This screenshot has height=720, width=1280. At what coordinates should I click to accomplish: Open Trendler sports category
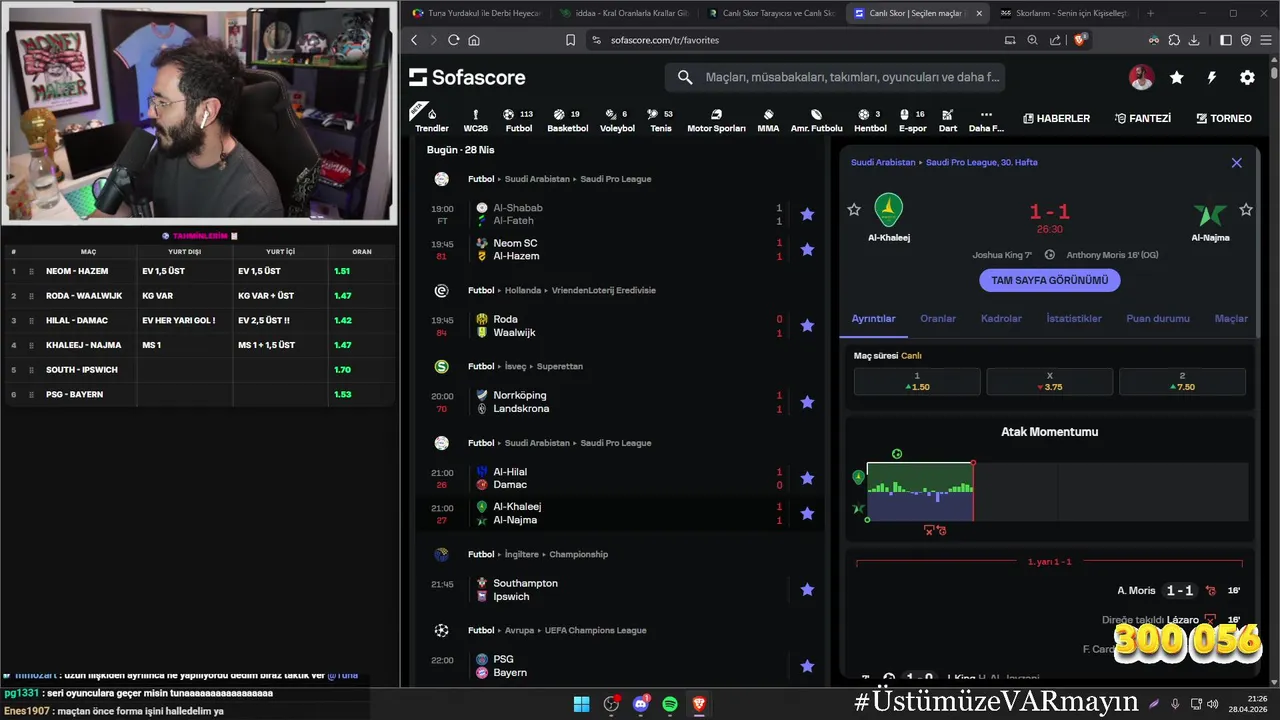tap(431, 120)
